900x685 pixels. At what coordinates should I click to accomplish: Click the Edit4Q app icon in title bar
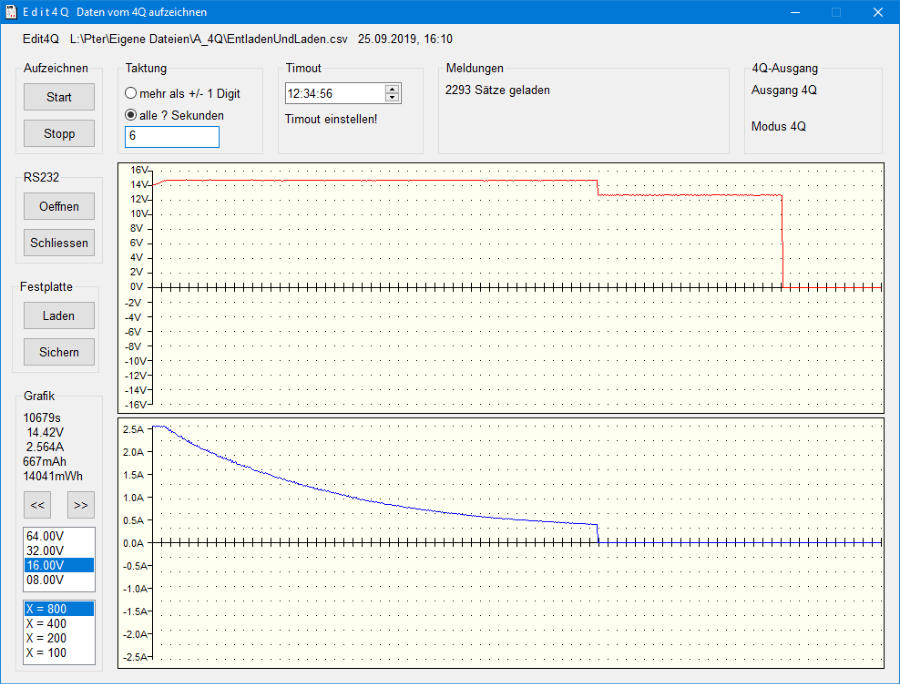point(11,12)
